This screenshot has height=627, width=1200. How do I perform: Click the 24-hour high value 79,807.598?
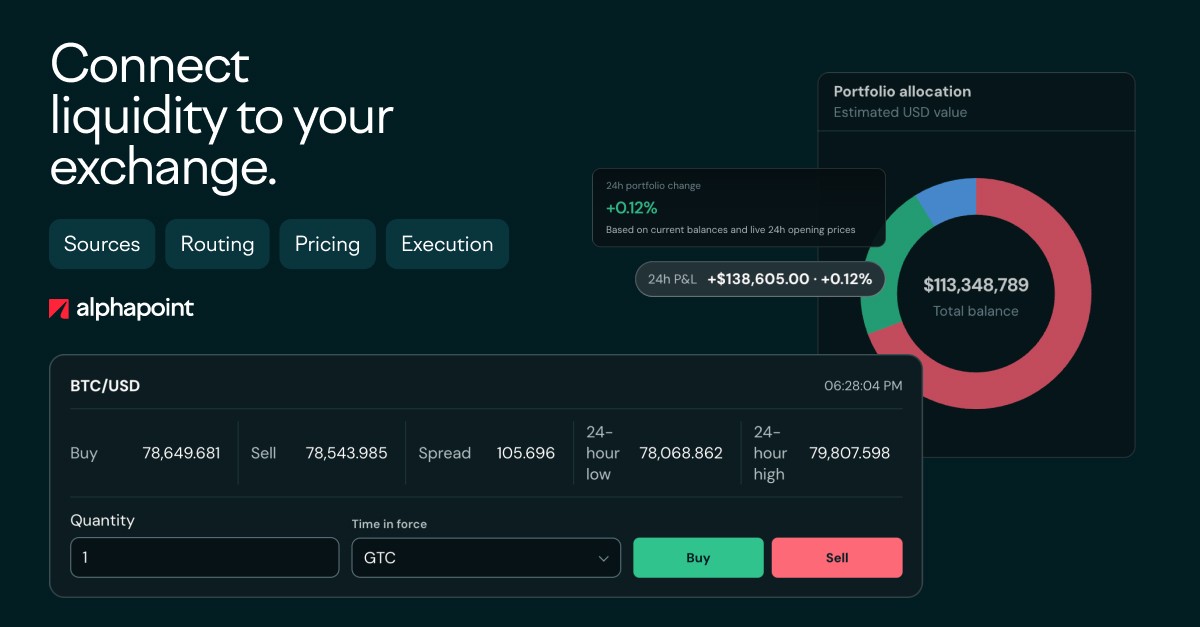849,453
